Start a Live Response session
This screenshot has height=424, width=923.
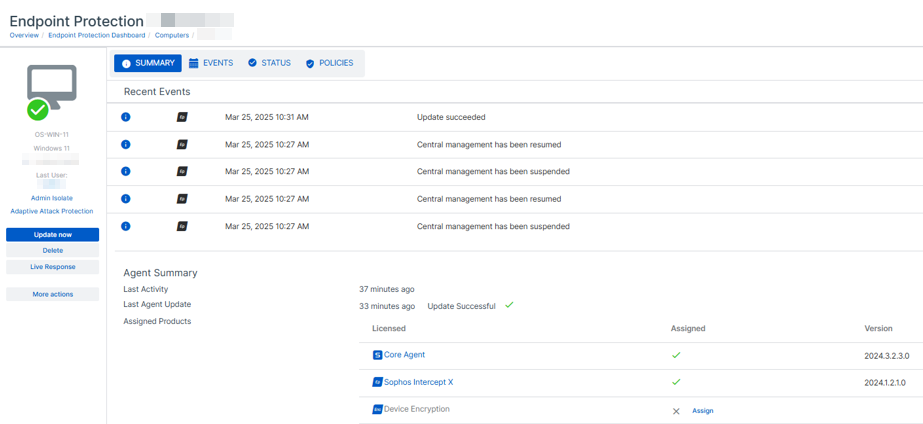pos(52,267)
